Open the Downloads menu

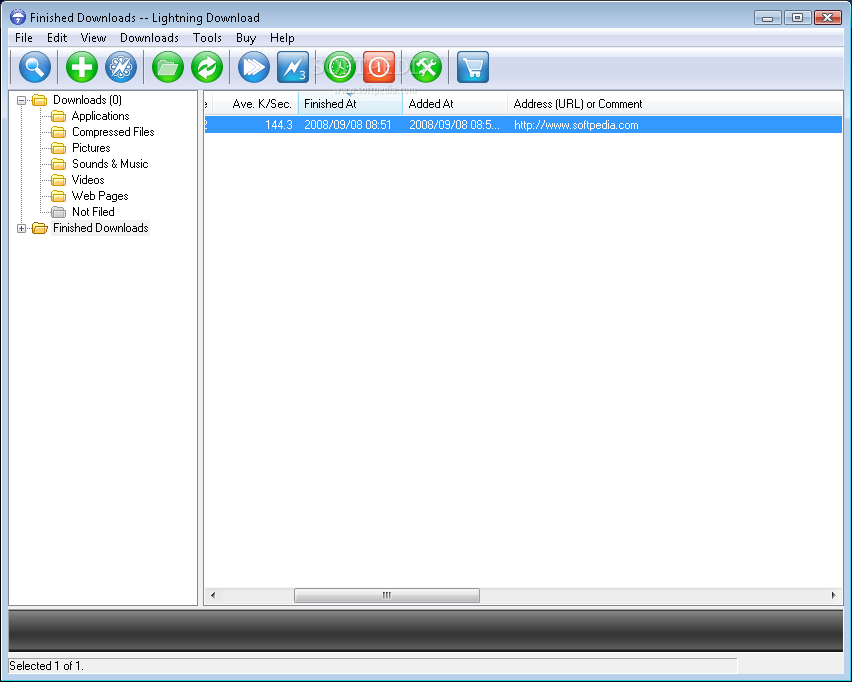pyautogui.click(x=149, y=38)
